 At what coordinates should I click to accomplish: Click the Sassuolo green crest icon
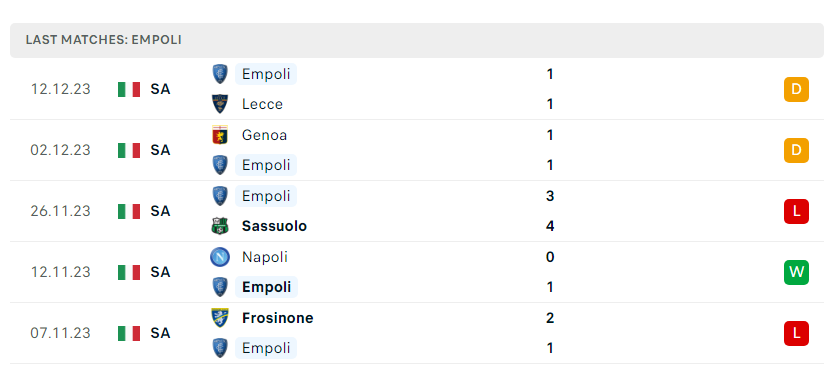coord(220,226)
